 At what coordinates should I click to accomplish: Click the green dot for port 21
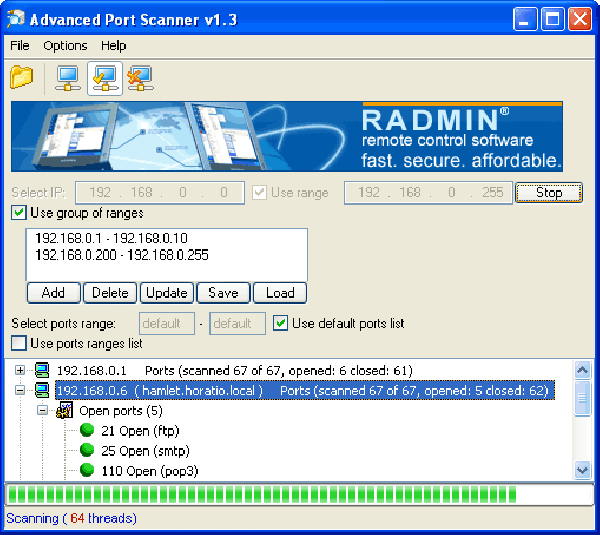tap(87, 430)
